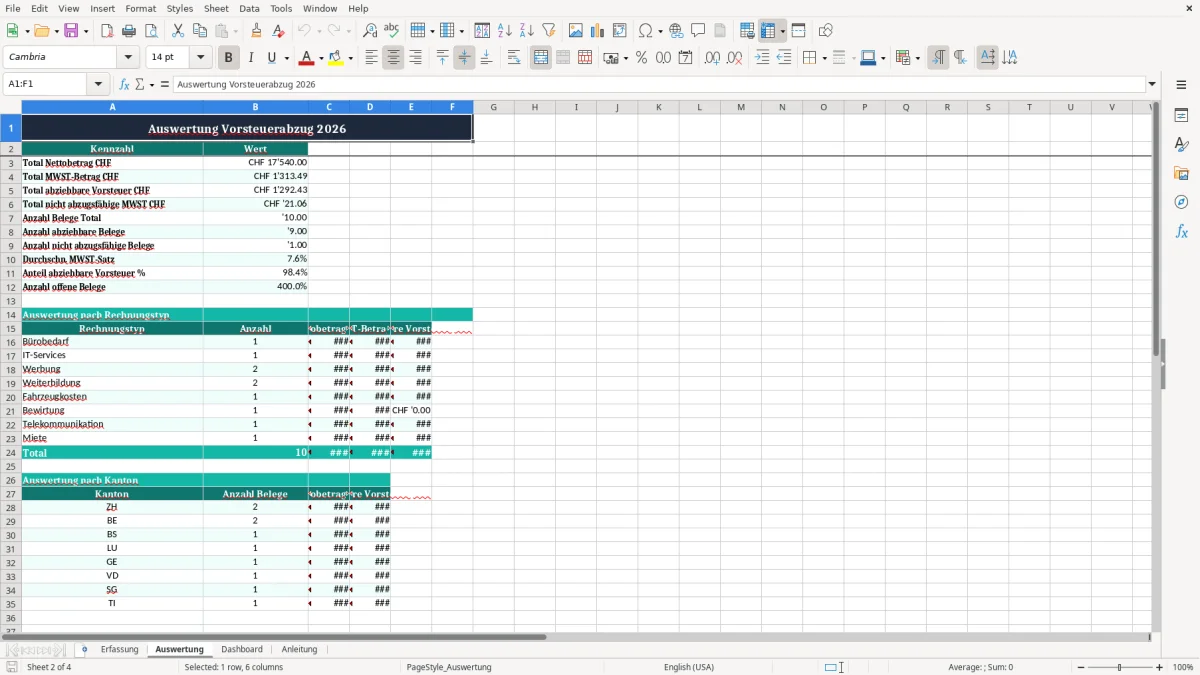Open the sidebar Gallery panel
The height and width of the screenshot is (675, 1200).
tap(1181, 174)
